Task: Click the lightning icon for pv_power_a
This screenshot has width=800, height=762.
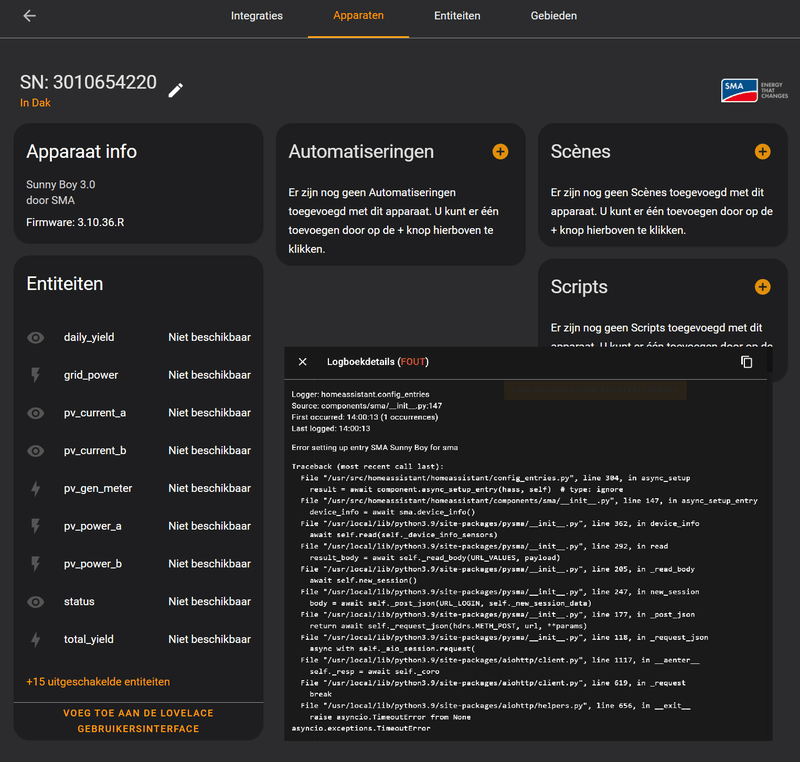Action: [x=36, y=526]
